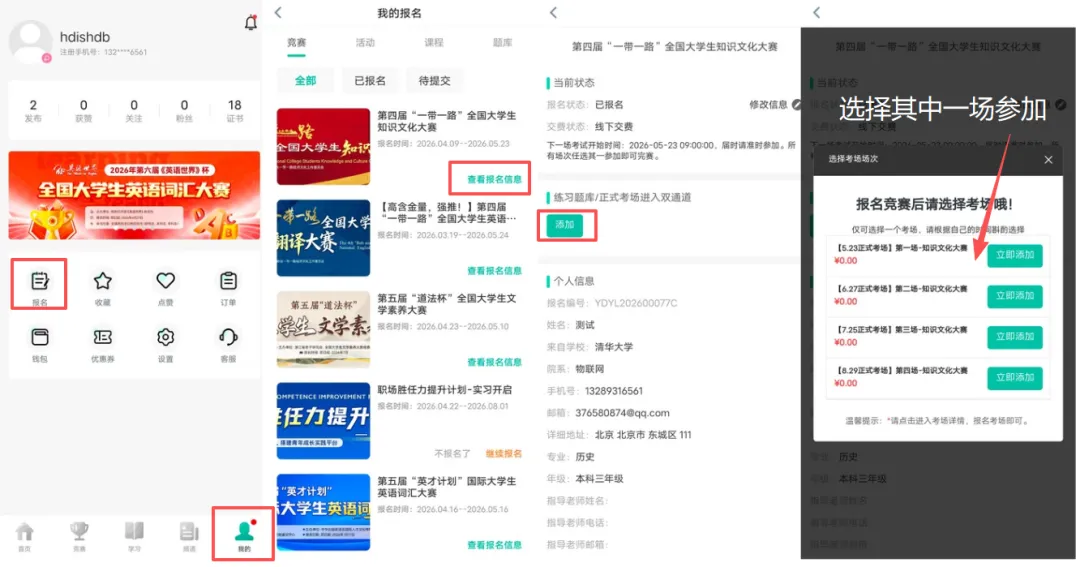Open the 翻译大赛 blue thumbnail
The image size is (1080, 567).
323,238
